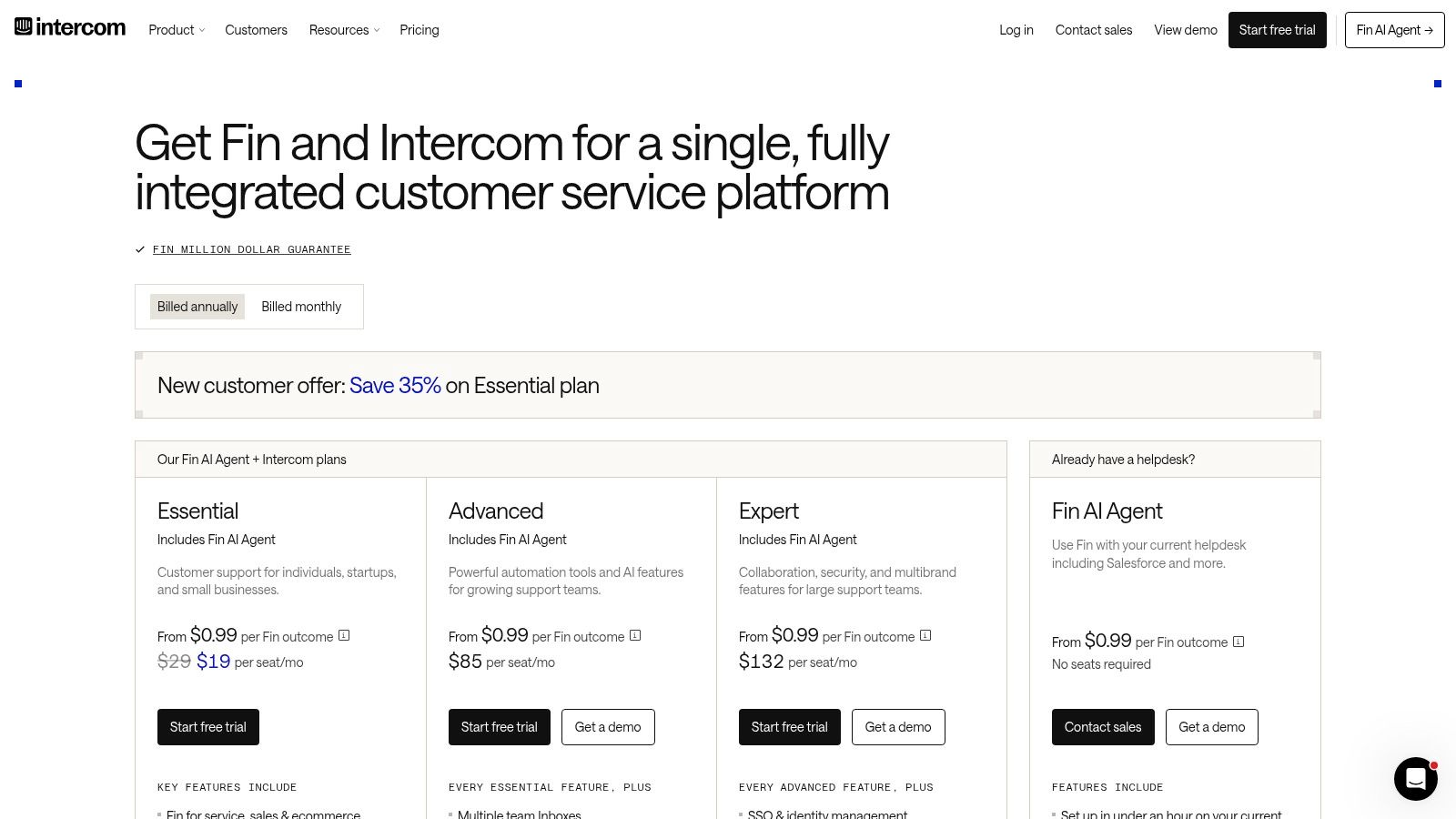Click 'EVERY ESSENTIAL FEATURE, PLUS' label
The width and height of the screenshot is (1456, 819).
coord(550,787)
